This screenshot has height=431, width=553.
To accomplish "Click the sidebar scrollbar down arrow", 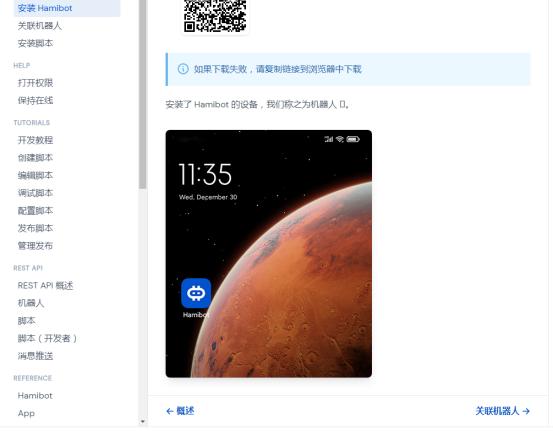I will click(142, 421).
